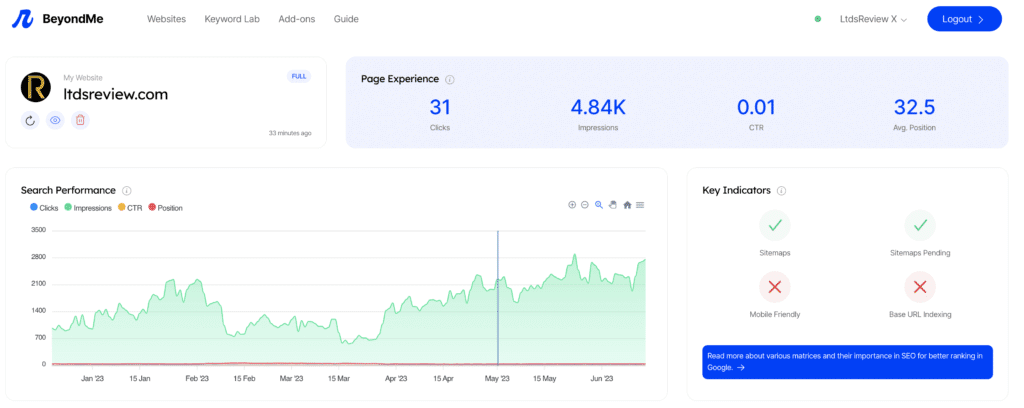Open the read more about matrices link
1024x408 pixels.
click(847, 361)
